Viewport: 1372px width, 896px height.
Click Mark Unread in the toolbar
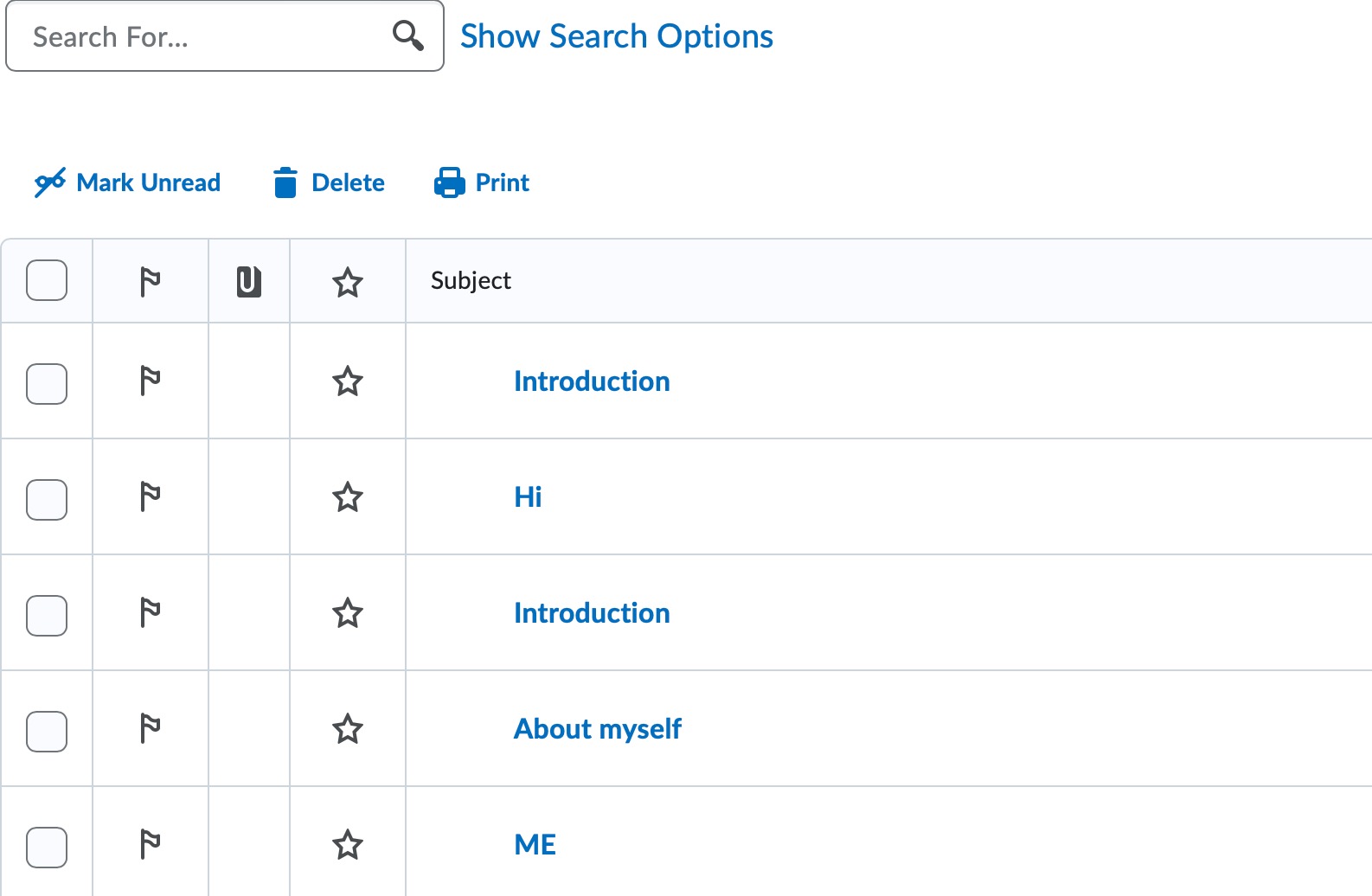(127, 182)
